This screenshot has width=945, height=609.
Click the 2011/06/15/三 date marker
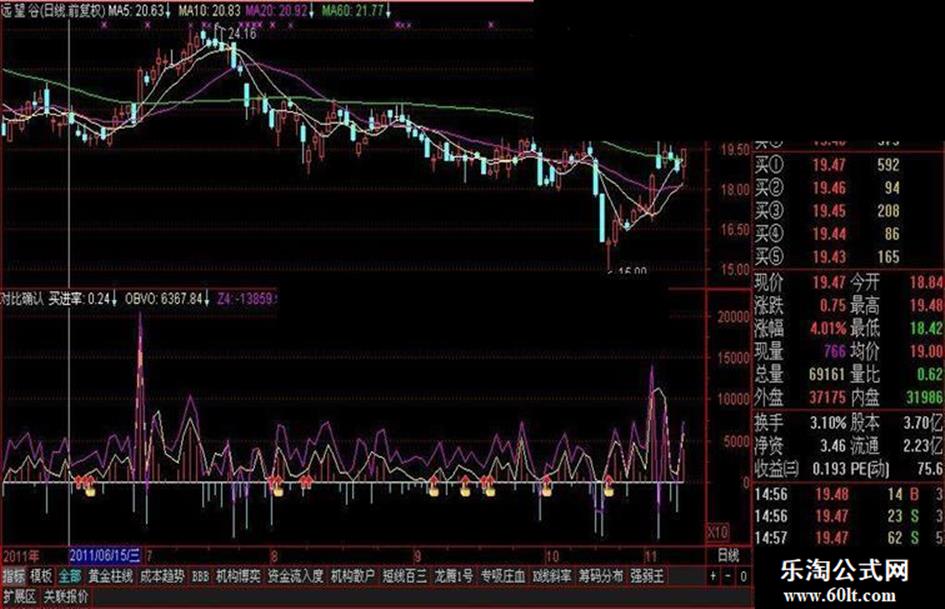click(x=105, y=555)
